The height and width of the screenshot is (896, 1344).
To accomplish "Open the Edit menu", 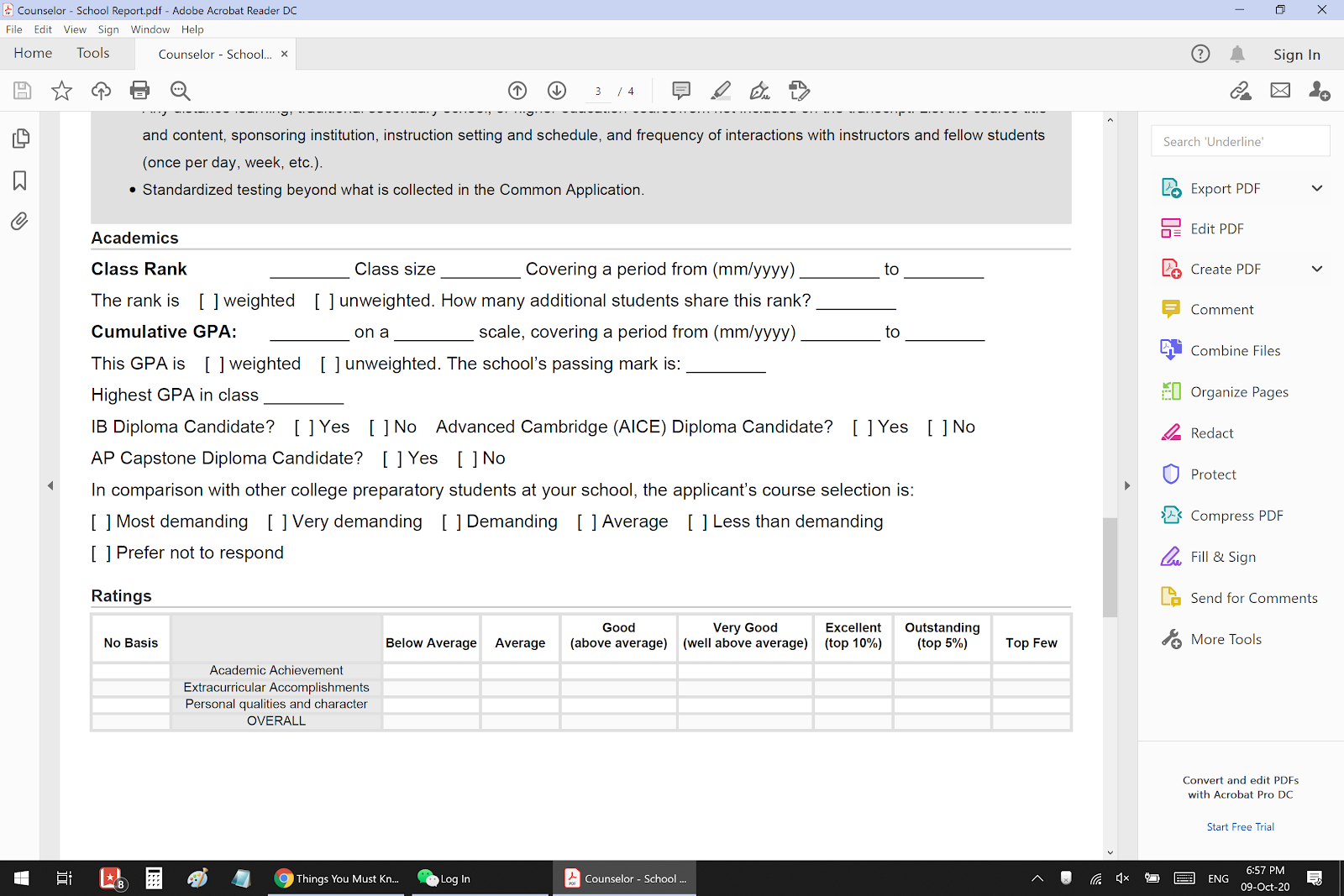I will pyautogui.click(x=43, y=29).
